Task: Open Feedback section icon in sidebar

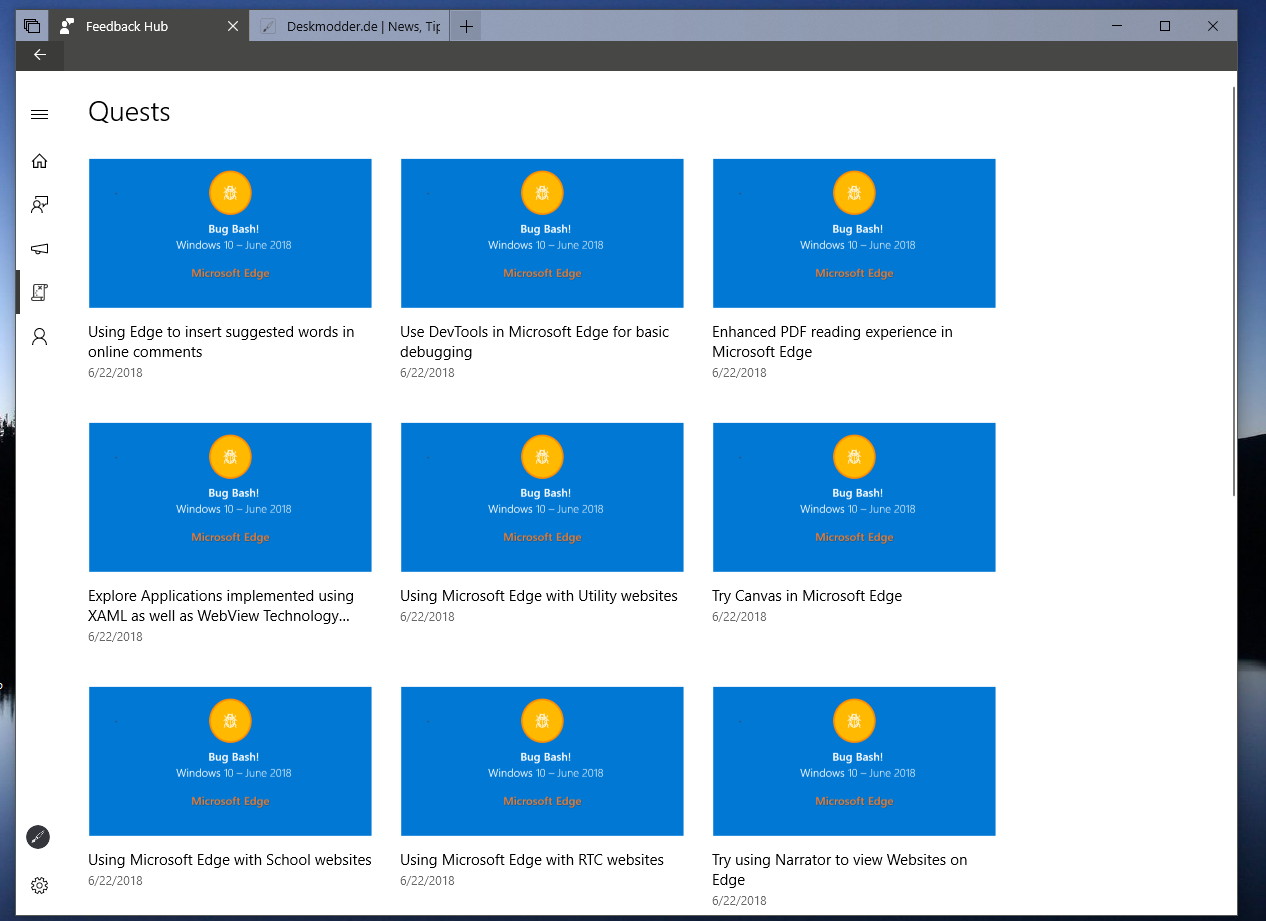Action: coord(39,205)
